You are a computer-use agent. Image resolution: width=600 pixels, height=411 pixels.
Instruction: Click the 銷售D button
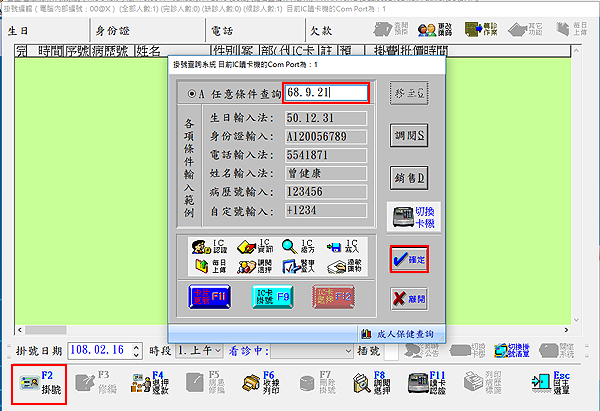click(409, 177)
